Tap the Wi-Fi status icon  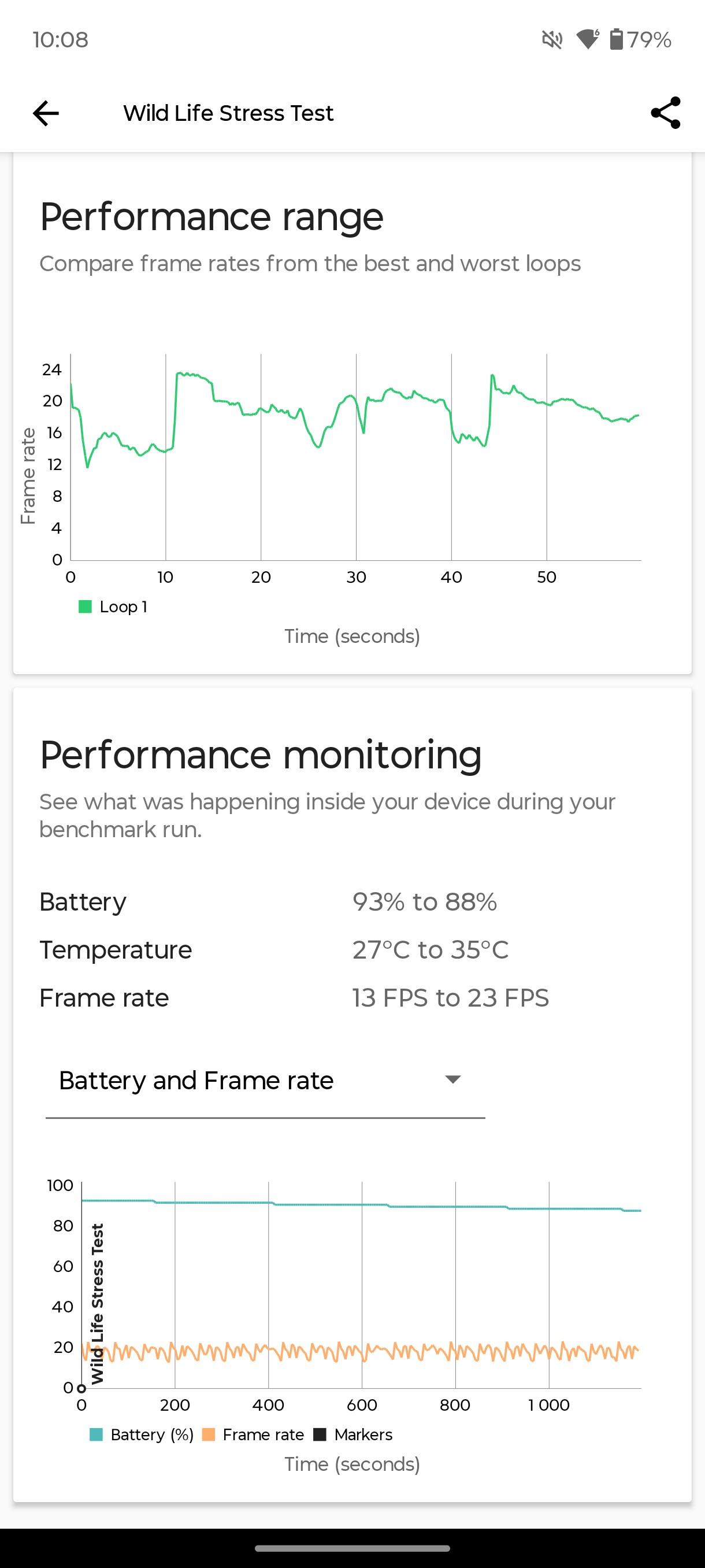pyautogui.click(x=588, y=39)
